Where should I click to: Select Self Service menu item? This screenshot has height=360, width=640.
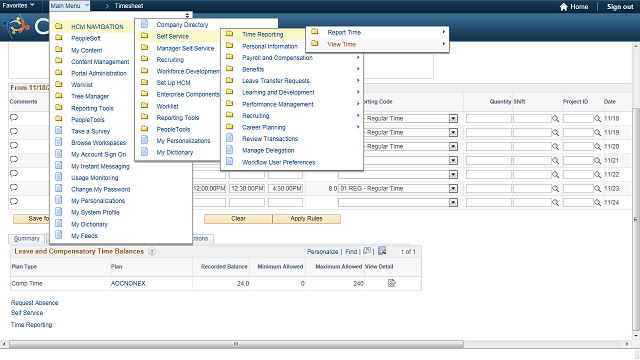(173, 36)
